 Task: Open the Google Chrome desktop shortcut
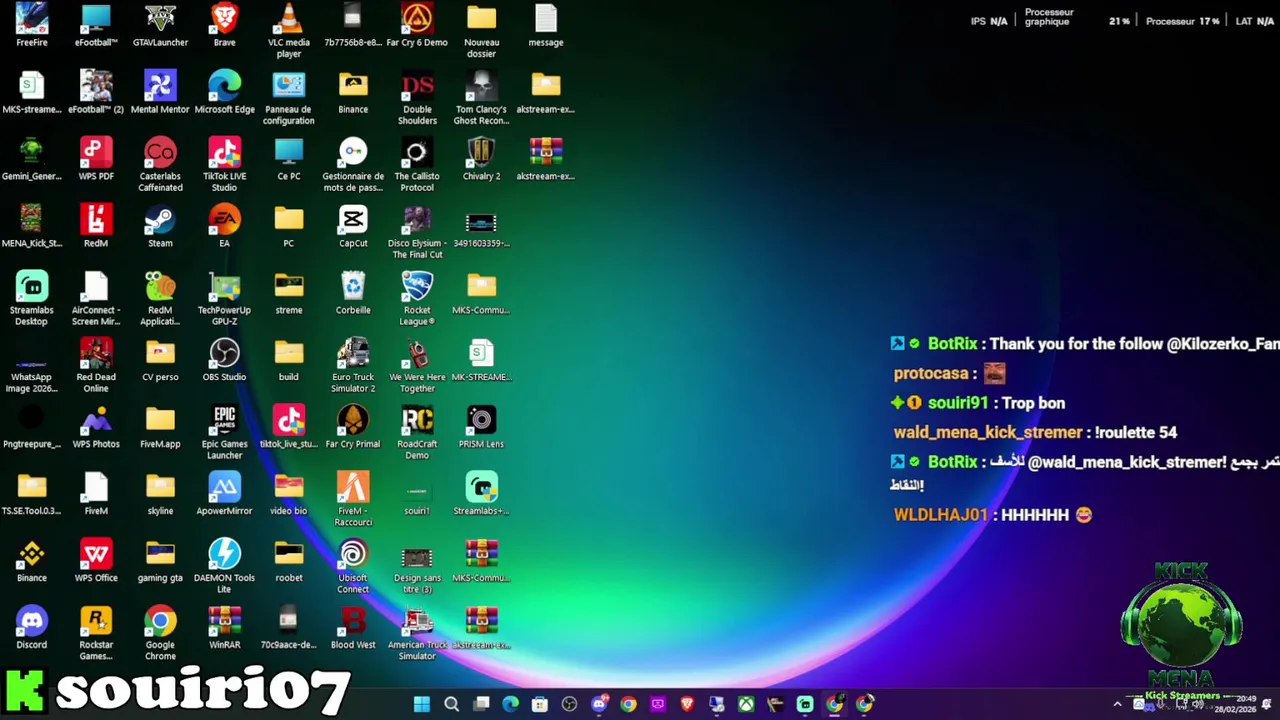(160, 634)
